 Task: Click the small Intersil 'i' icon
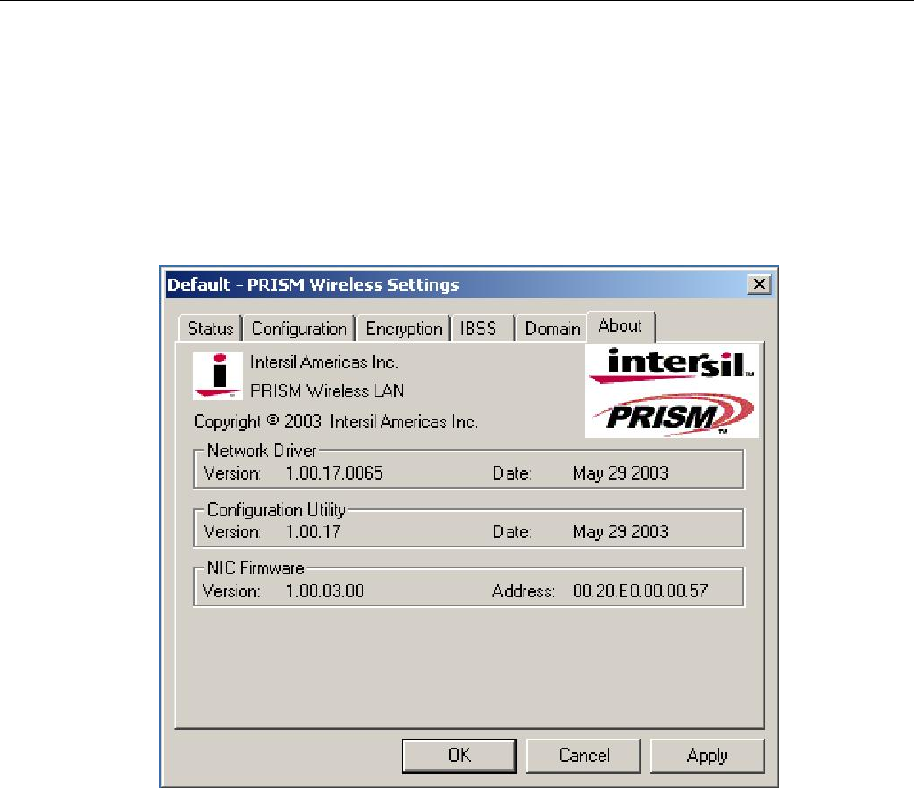tap(218, 376)
